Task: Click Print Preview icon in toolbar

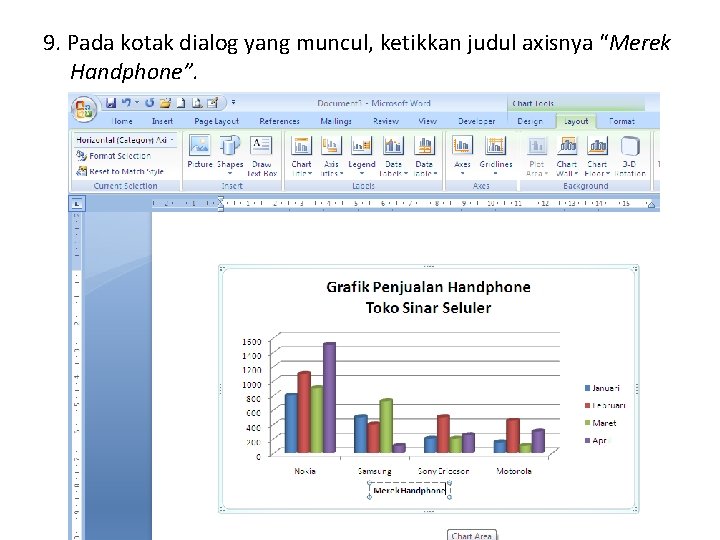Action: [x=197, y=103]
